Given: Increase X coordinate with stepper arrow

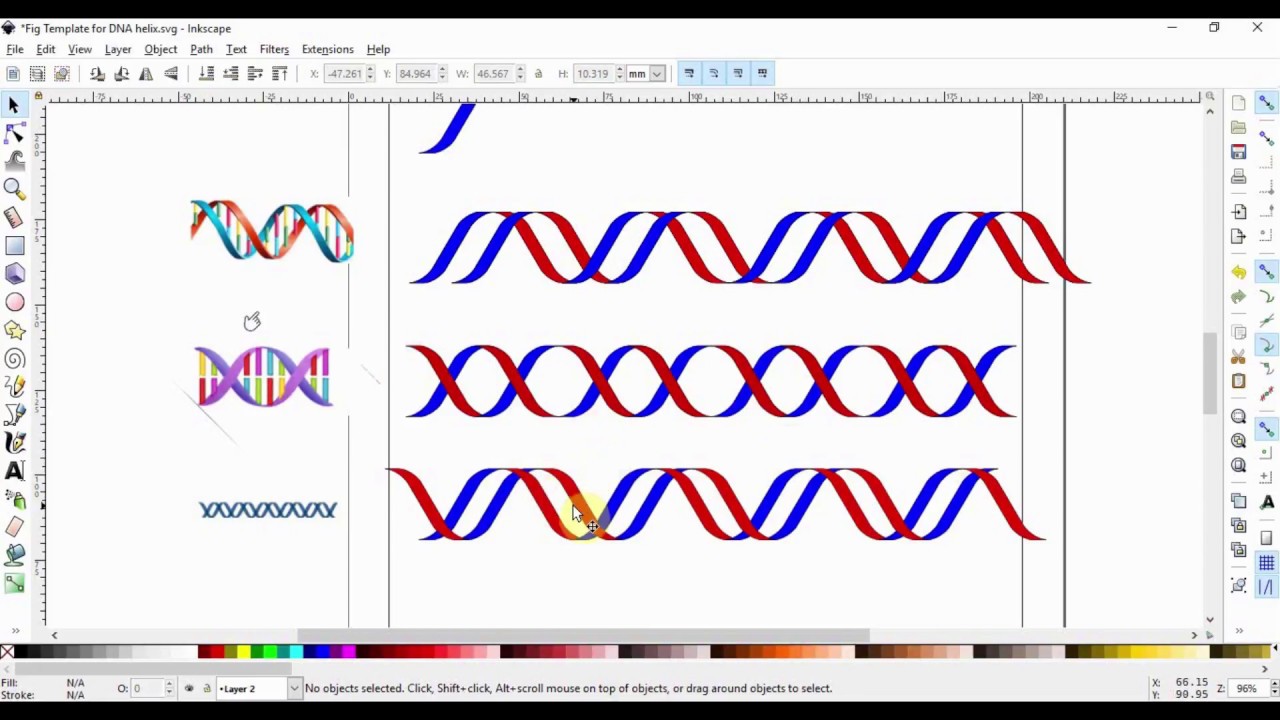Looking at the screenshot, I should 370,69.
